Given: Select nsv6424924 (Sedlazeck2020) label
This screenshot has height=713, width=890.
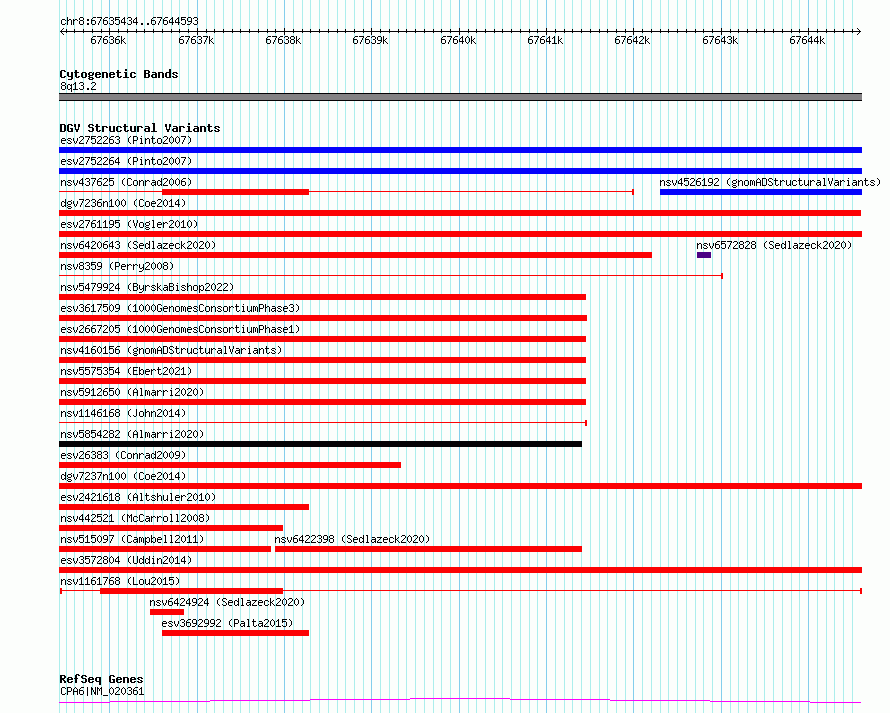Looking at the screenshot, I should point(227,602).
